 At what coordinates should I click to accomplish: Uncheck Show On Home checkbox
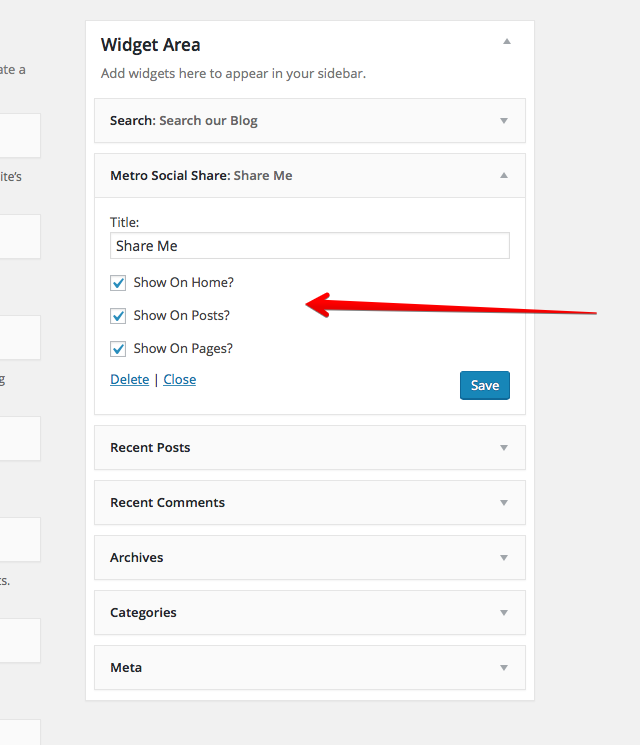click(118, 283)
